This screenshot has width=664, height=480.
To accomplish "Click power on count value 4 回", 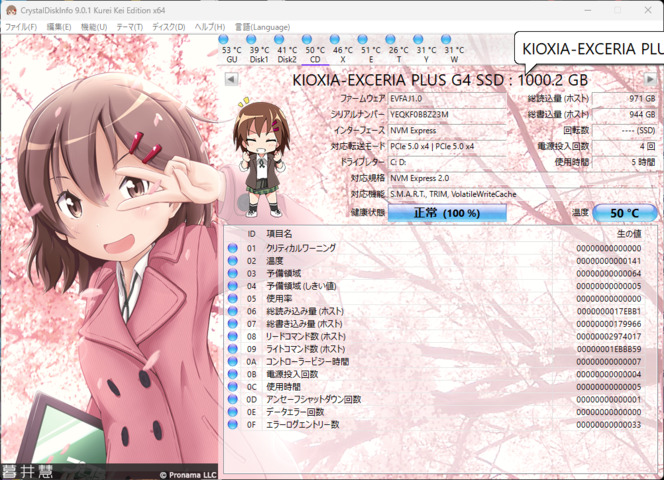I will coord(625,146).
